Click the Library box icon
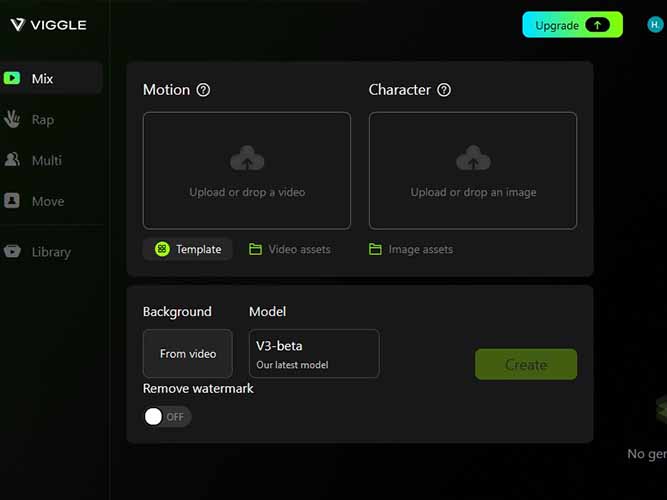Viewport: 667px width, 500px height. [12, 251]
